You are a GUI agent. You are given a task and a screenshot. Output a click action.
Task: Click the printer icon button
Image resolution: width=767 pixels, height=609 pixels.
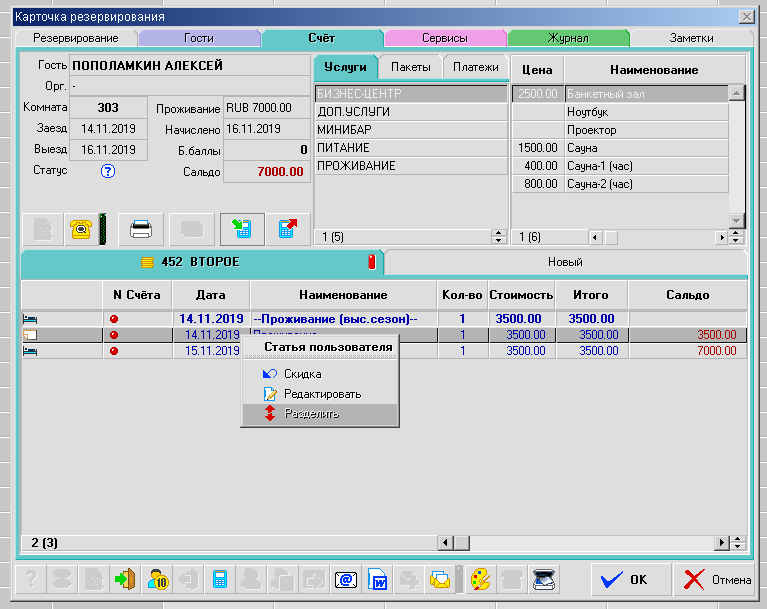pos(141,229)
